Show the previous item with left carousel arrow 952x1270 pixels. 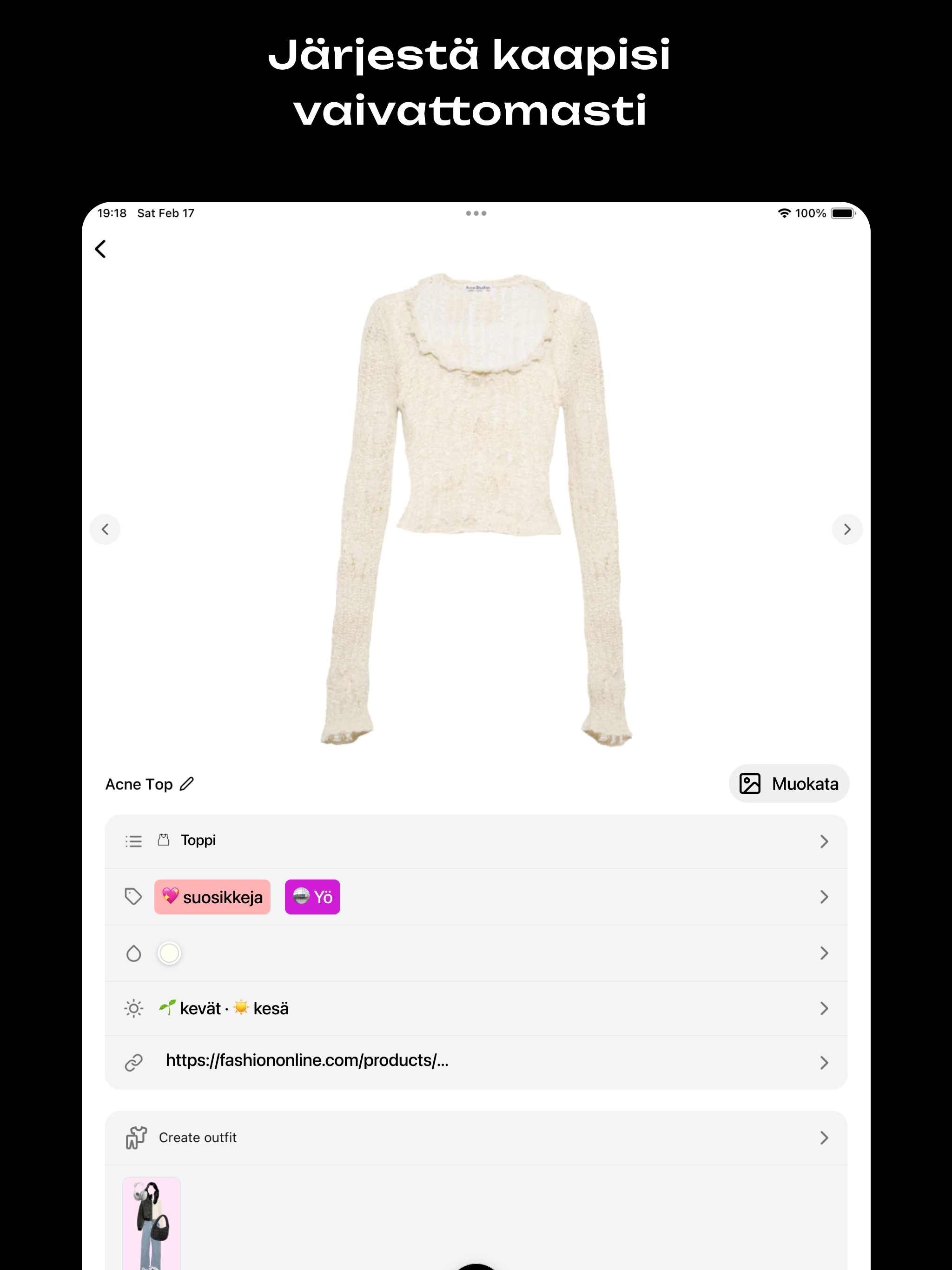(x=105, y=529)
